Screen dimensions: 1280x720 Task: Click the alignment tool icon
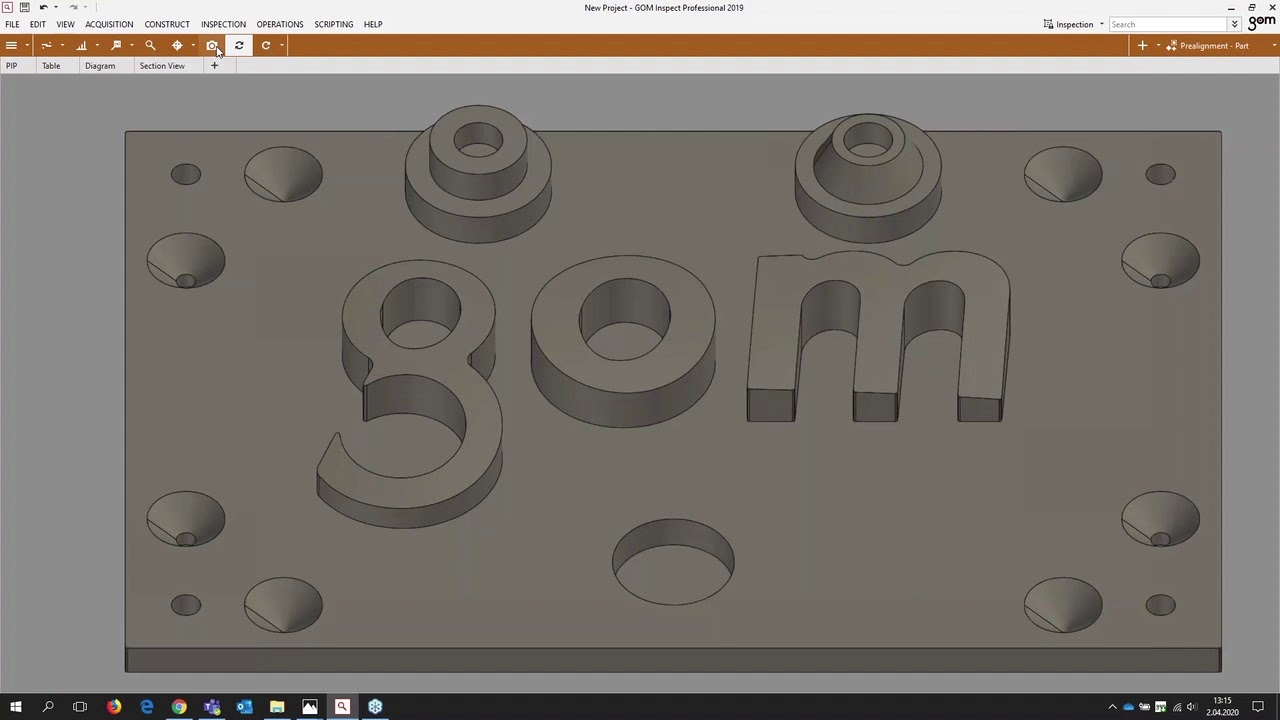(46, 45)
